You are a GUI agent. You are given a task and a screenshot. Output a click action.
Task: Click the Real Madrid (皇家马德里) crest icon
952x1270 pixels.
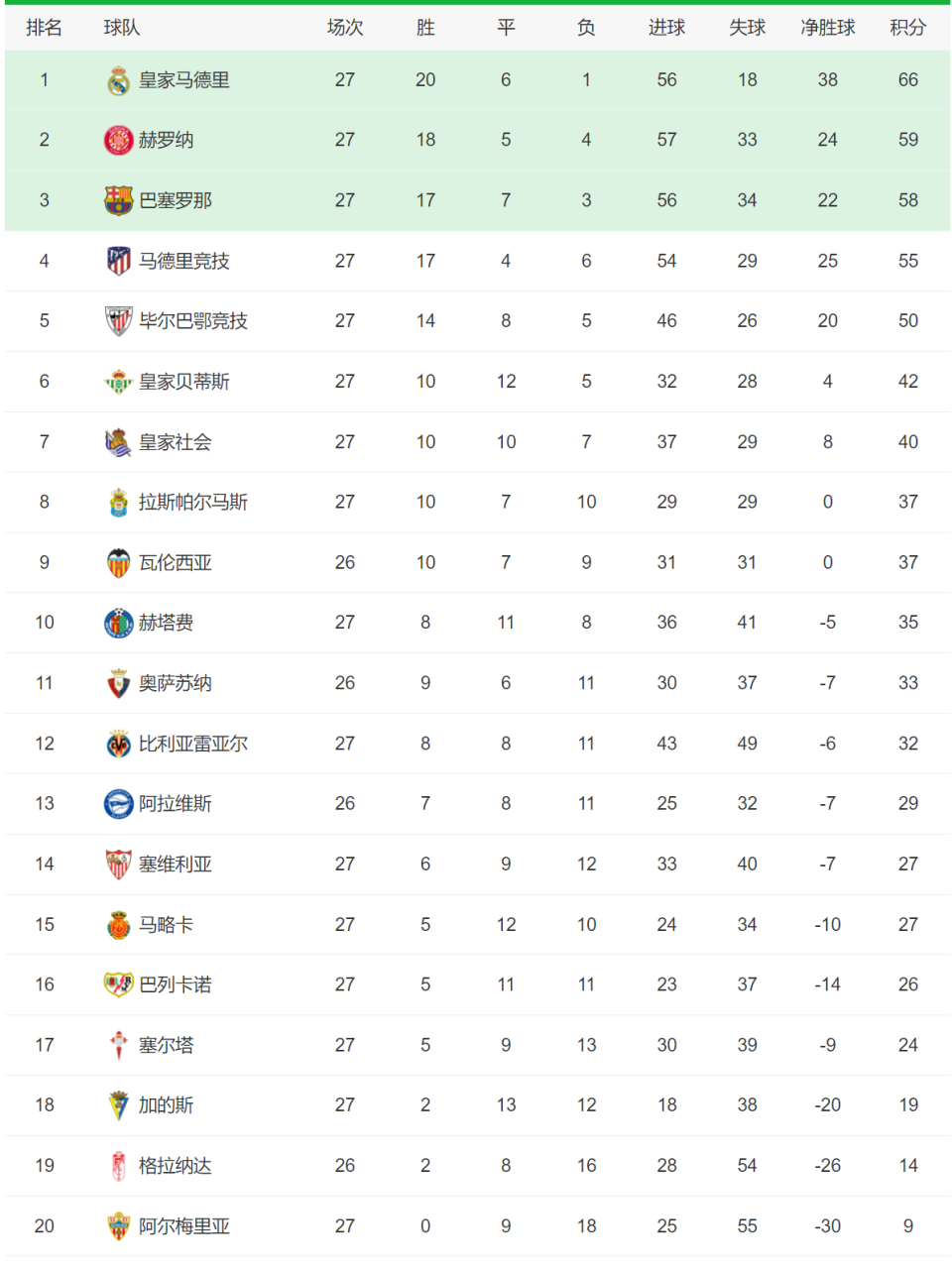coord(118,80)
